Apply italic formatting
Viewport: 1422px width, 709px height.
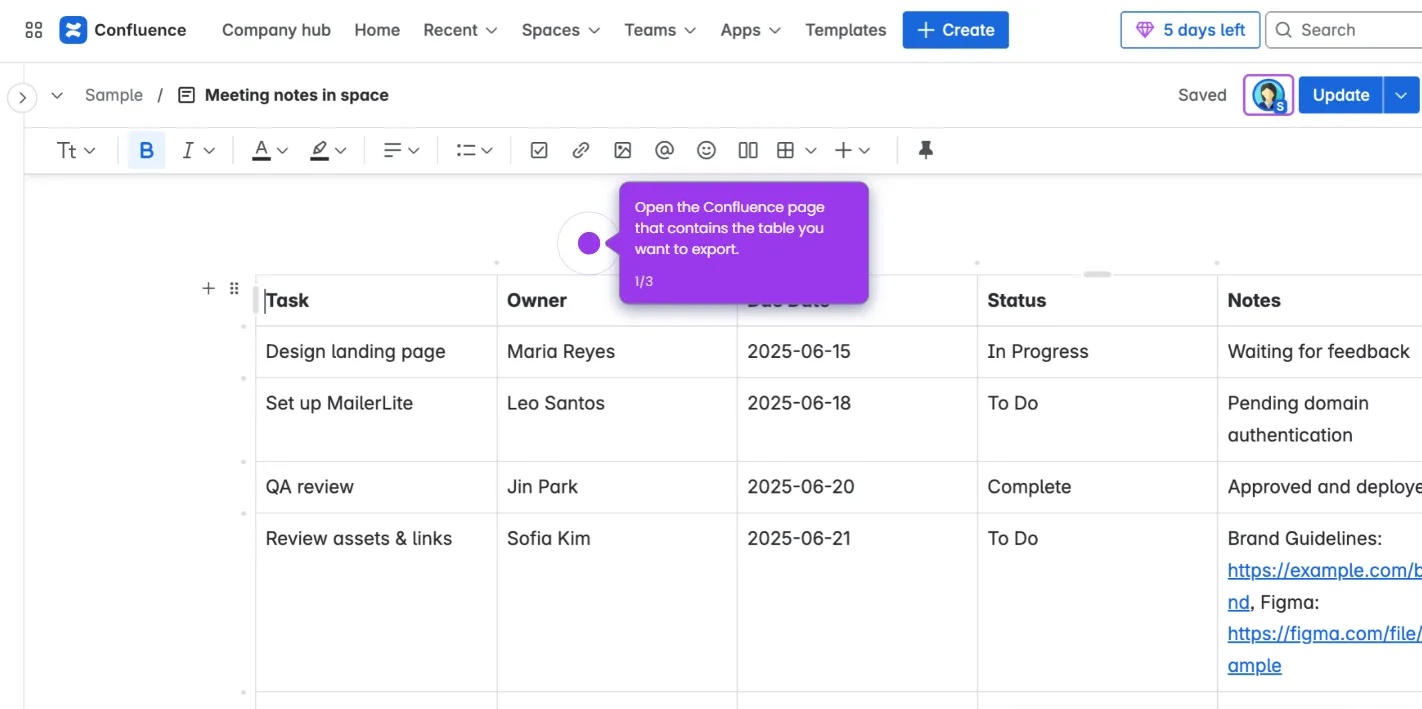click(187, 150)
